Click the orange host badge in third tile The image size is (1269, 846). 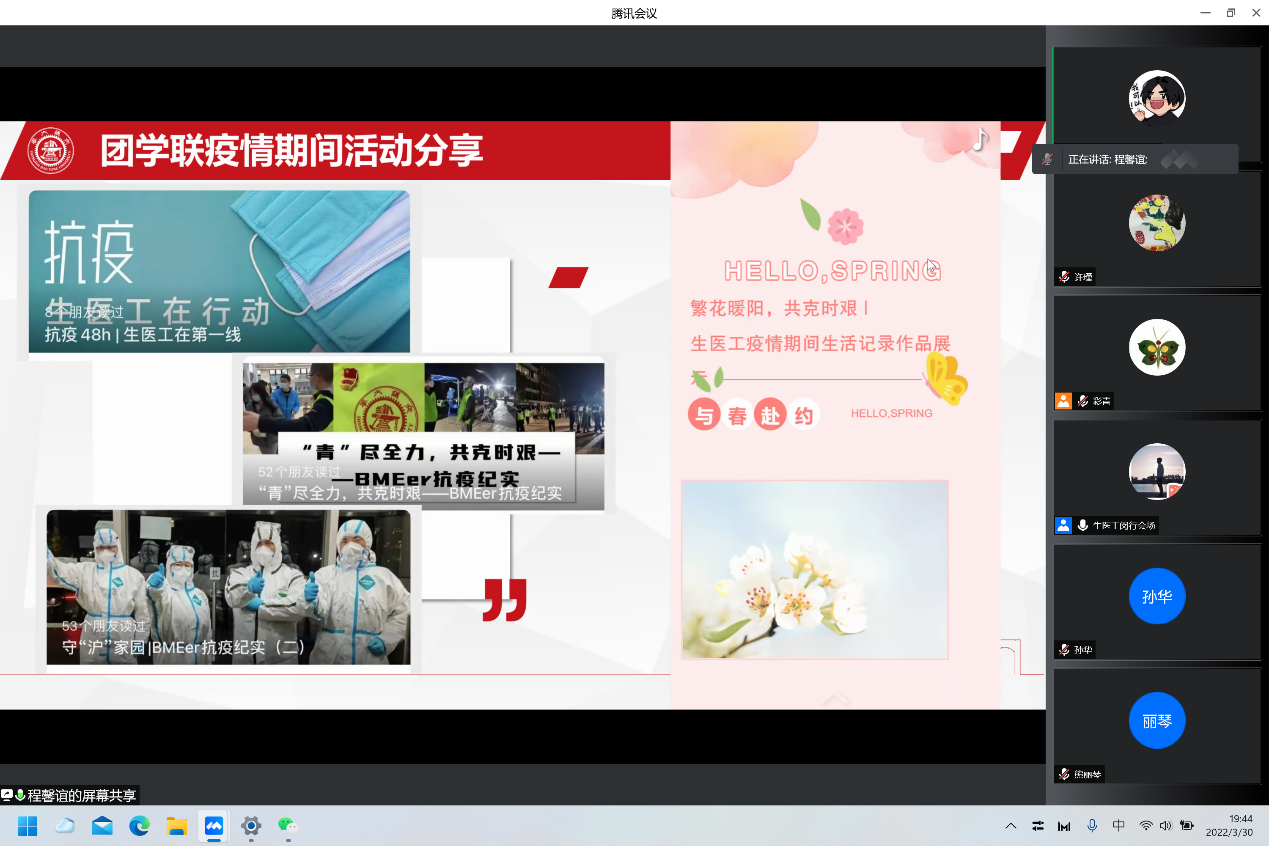1063,401
